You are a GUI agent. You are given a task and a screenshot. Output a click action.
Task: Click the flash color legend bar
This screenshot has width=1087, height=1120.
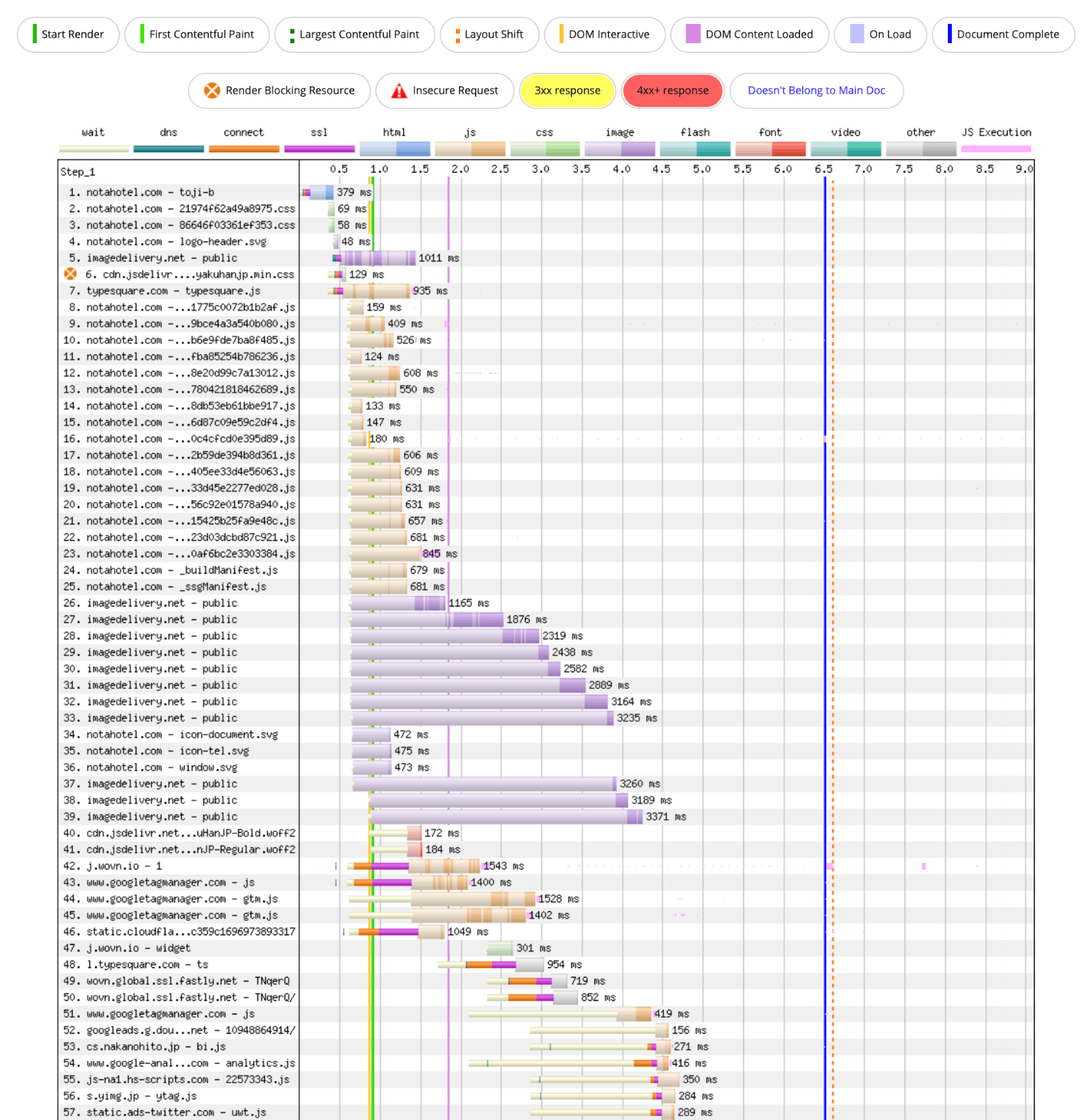coord(695,149)
